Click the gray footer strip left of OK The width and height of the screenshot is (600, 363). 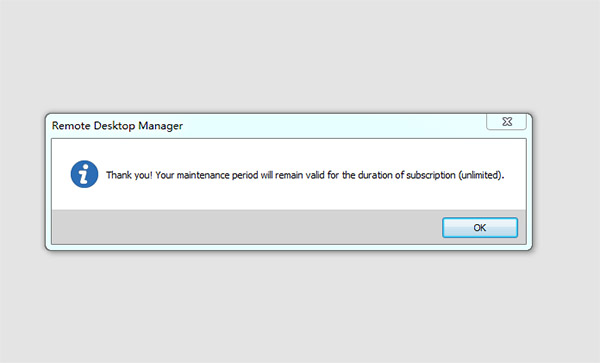pyautogui.click(x=245, y=227)
